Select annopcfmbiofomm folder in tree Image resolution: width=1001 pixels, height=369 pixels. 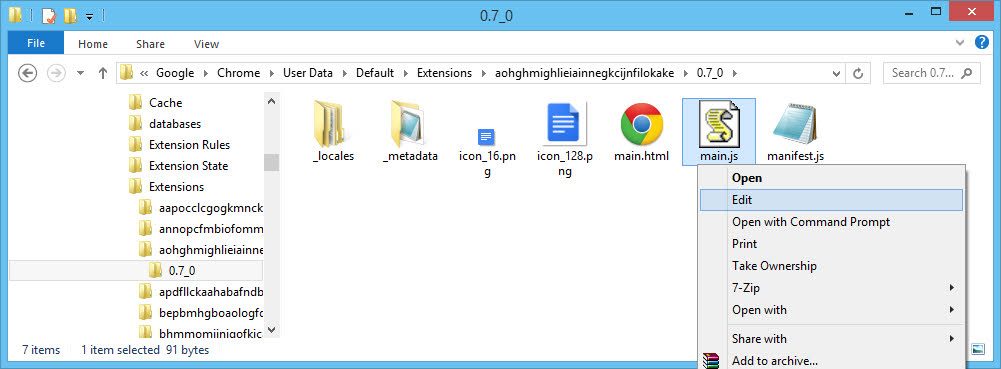pyautogui.click(x=211, y=229)
